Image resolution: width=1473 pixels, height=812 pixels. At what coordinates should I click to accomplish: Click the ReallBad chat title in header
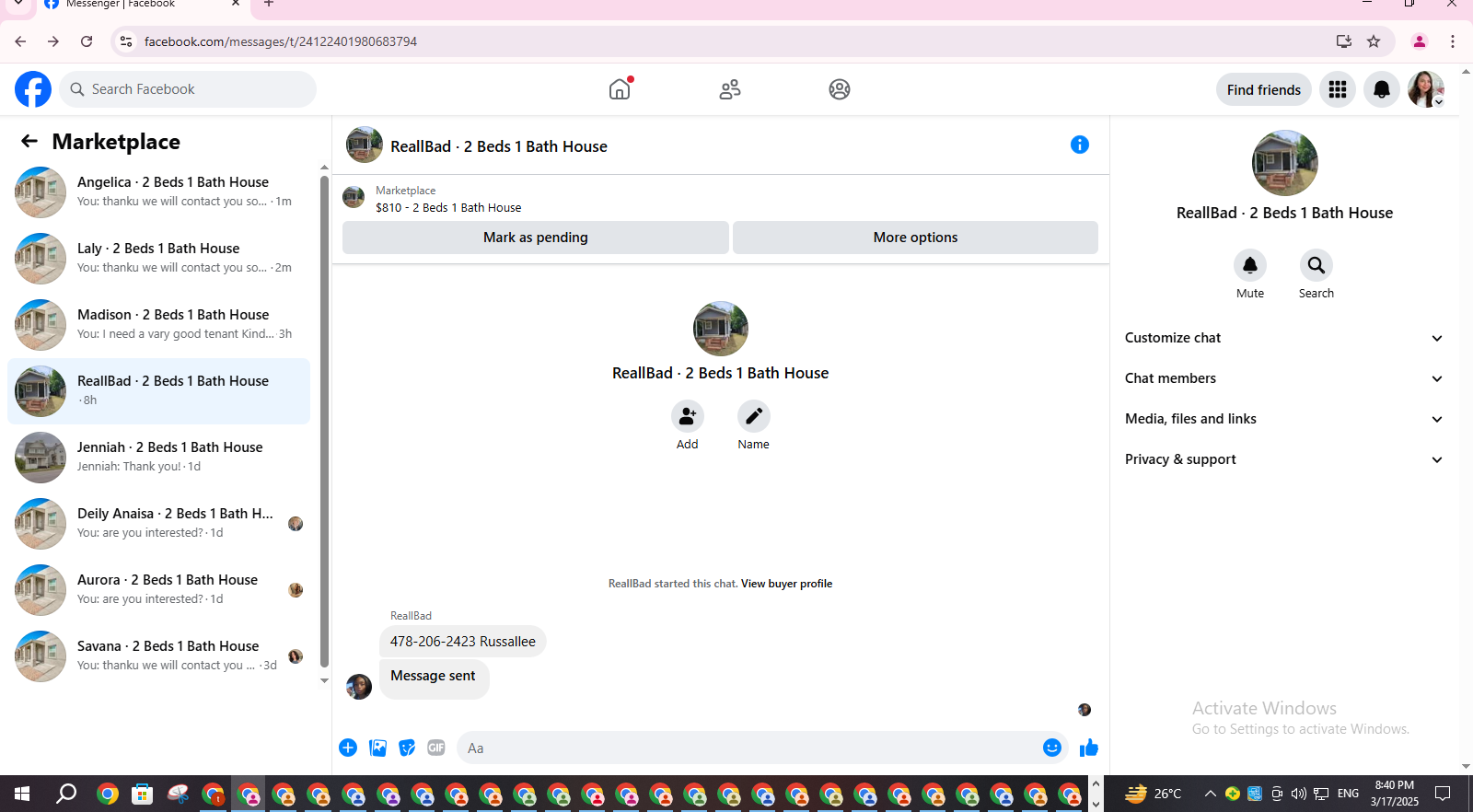(499, 146)
